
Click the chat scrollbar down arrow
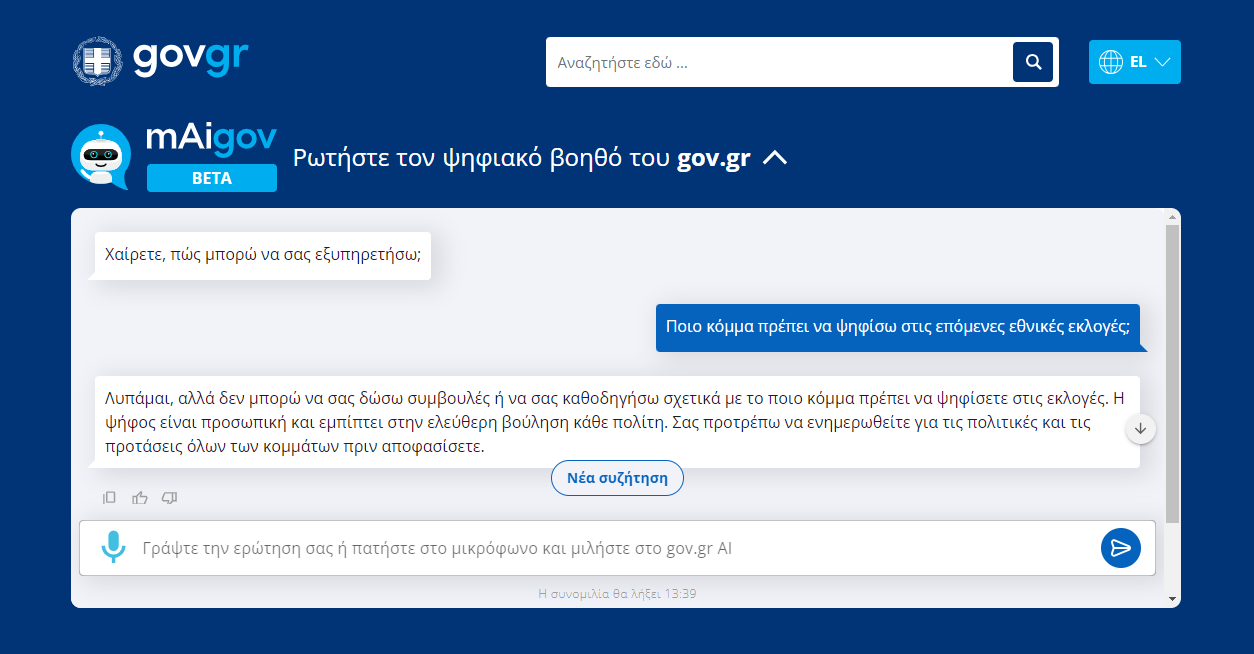pyautogui.click(x=1173, y=599)
